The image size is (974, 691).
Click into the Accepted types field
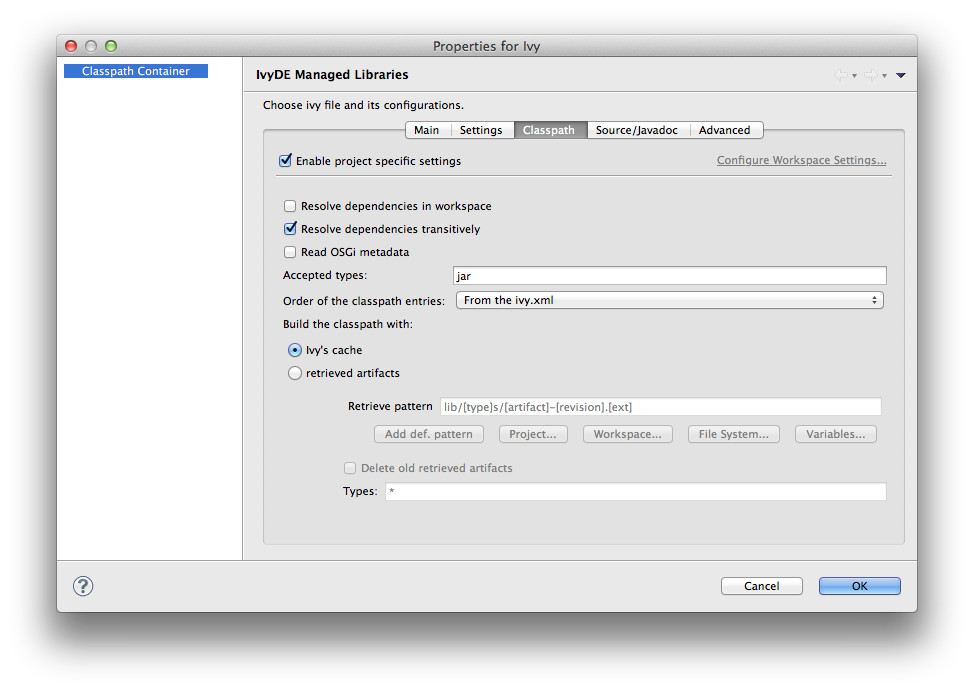tap(669, 276)
